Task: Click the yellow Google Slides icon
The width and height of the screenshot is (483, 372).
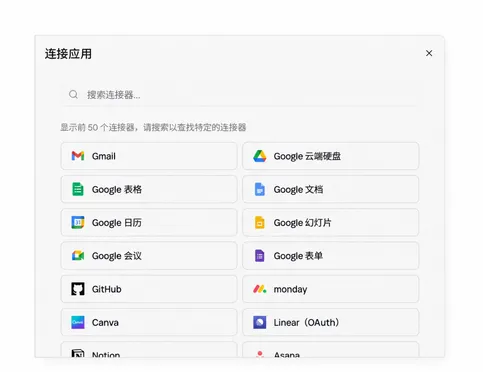Action: coord(260,222)
